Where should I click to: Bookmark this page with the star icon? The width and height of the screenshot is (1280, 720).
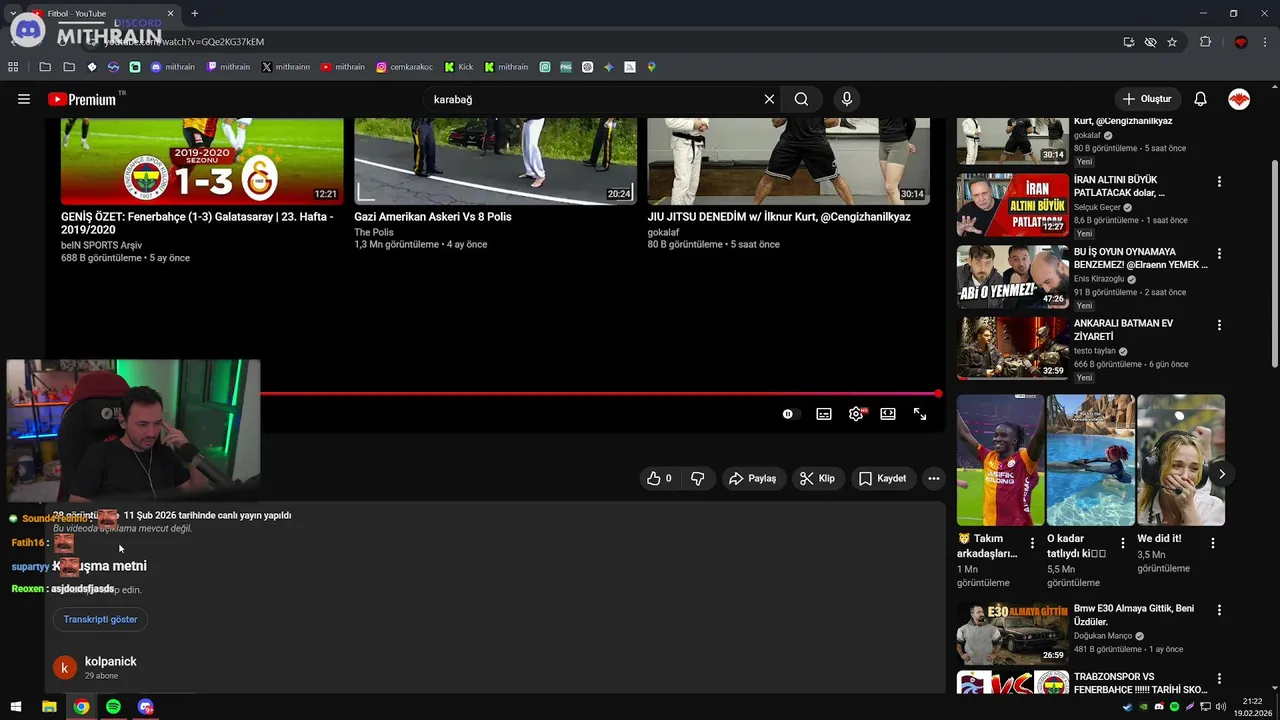(x=1172, y=42)
